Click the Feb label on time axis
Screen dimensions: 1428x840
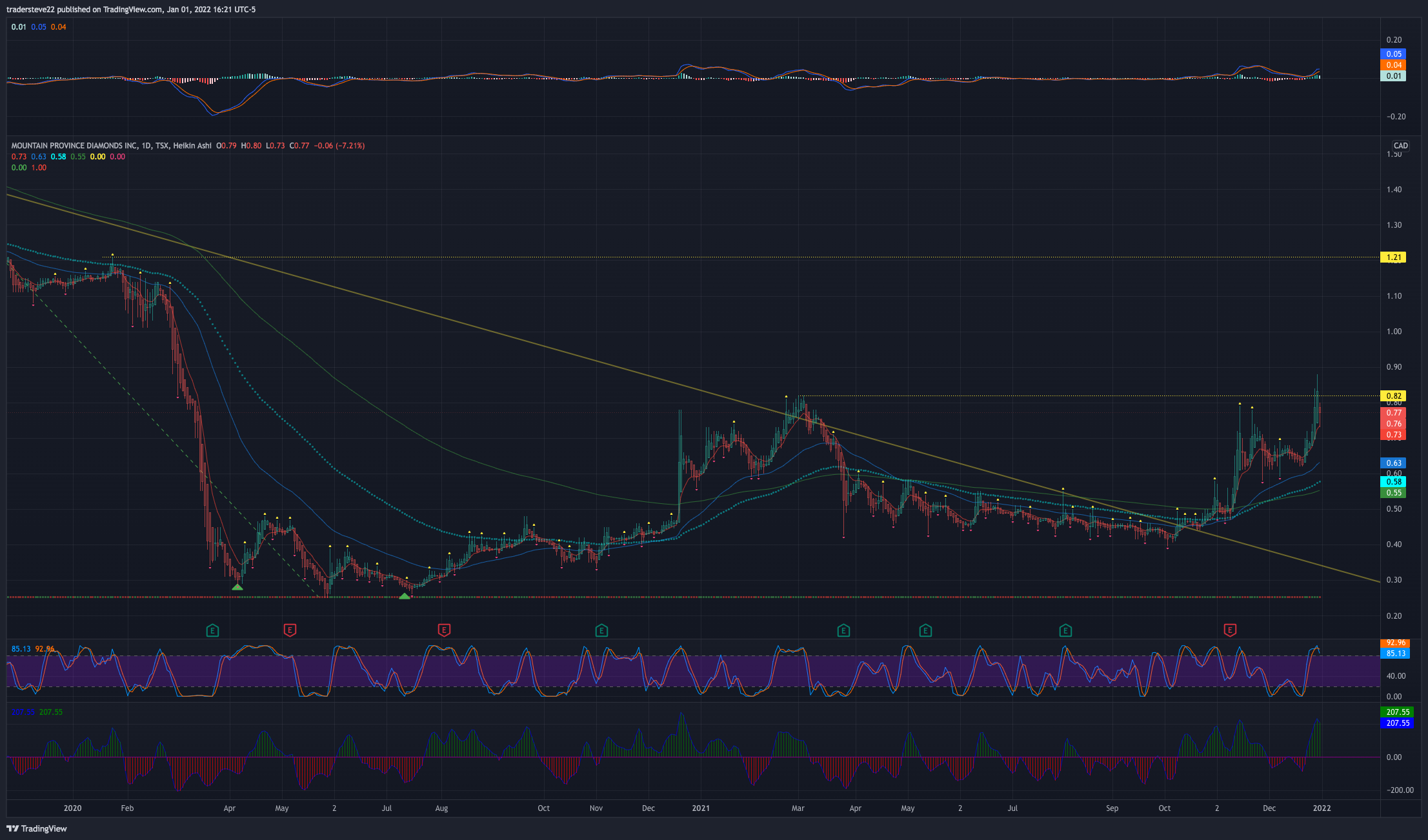pos(127,808)
